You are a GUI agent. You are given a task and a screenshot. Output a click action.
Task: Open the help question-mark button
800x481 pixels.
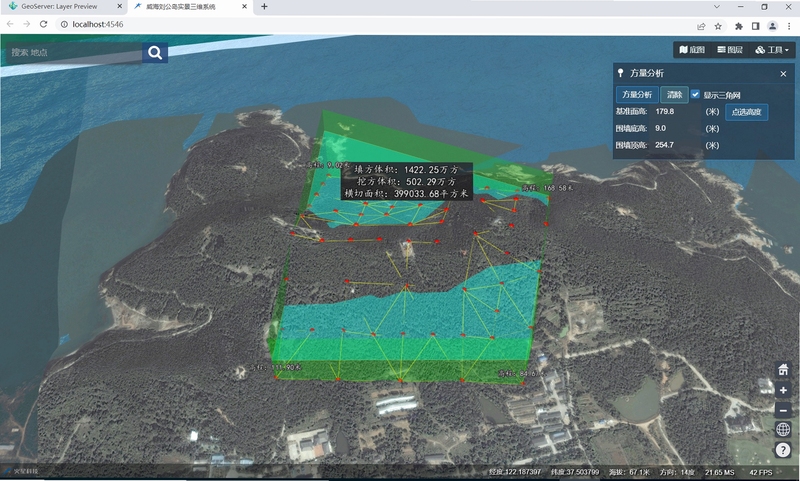point(783,449)
